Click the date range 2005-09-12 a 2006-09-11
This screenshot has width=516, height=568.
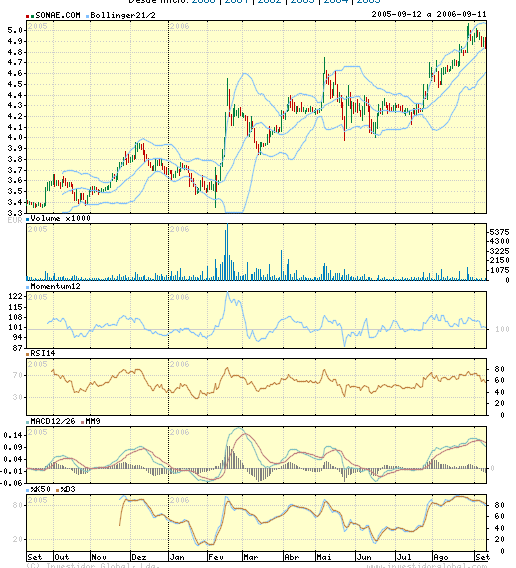[x=429, y=14]
